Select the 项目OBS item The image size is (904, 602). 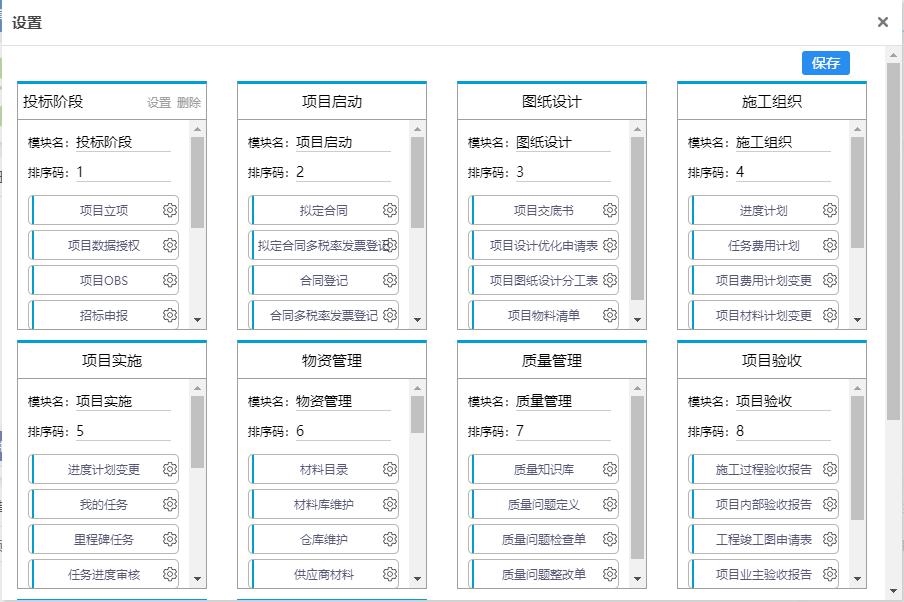tap(104, 280)
